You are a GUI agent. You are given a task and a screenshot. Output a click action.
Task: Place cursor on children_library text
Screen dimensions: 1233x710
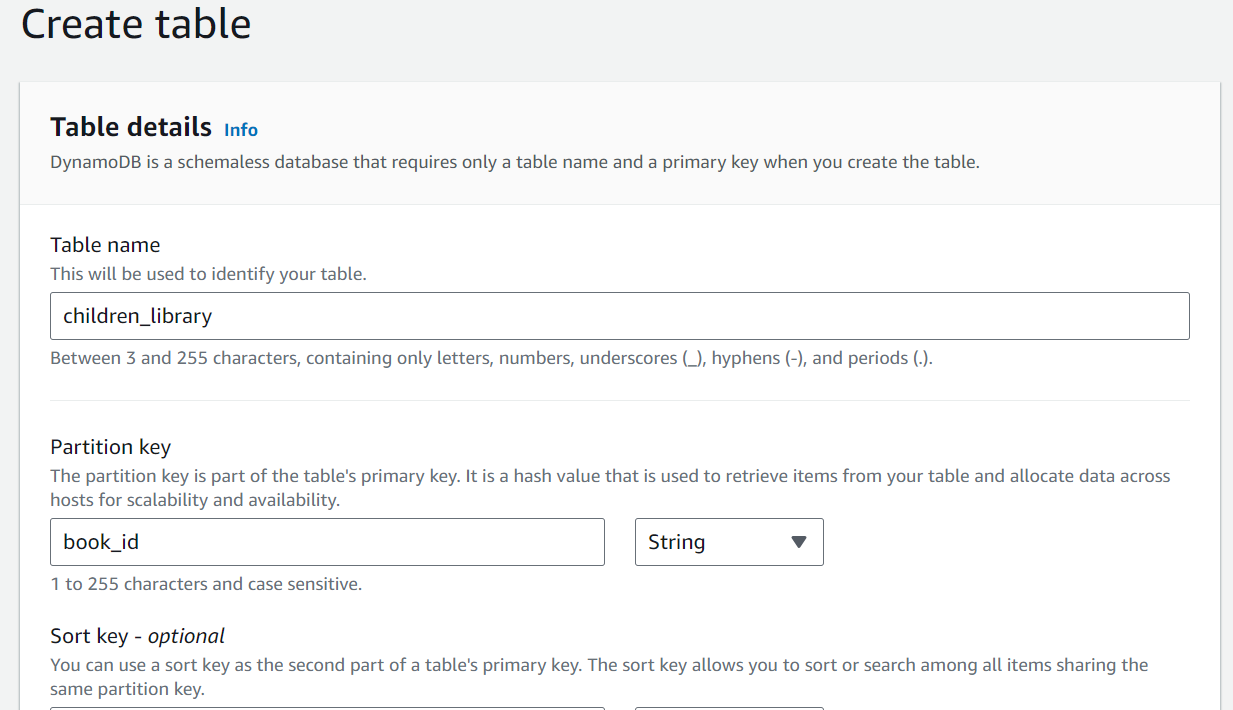[x=138, y=316]
